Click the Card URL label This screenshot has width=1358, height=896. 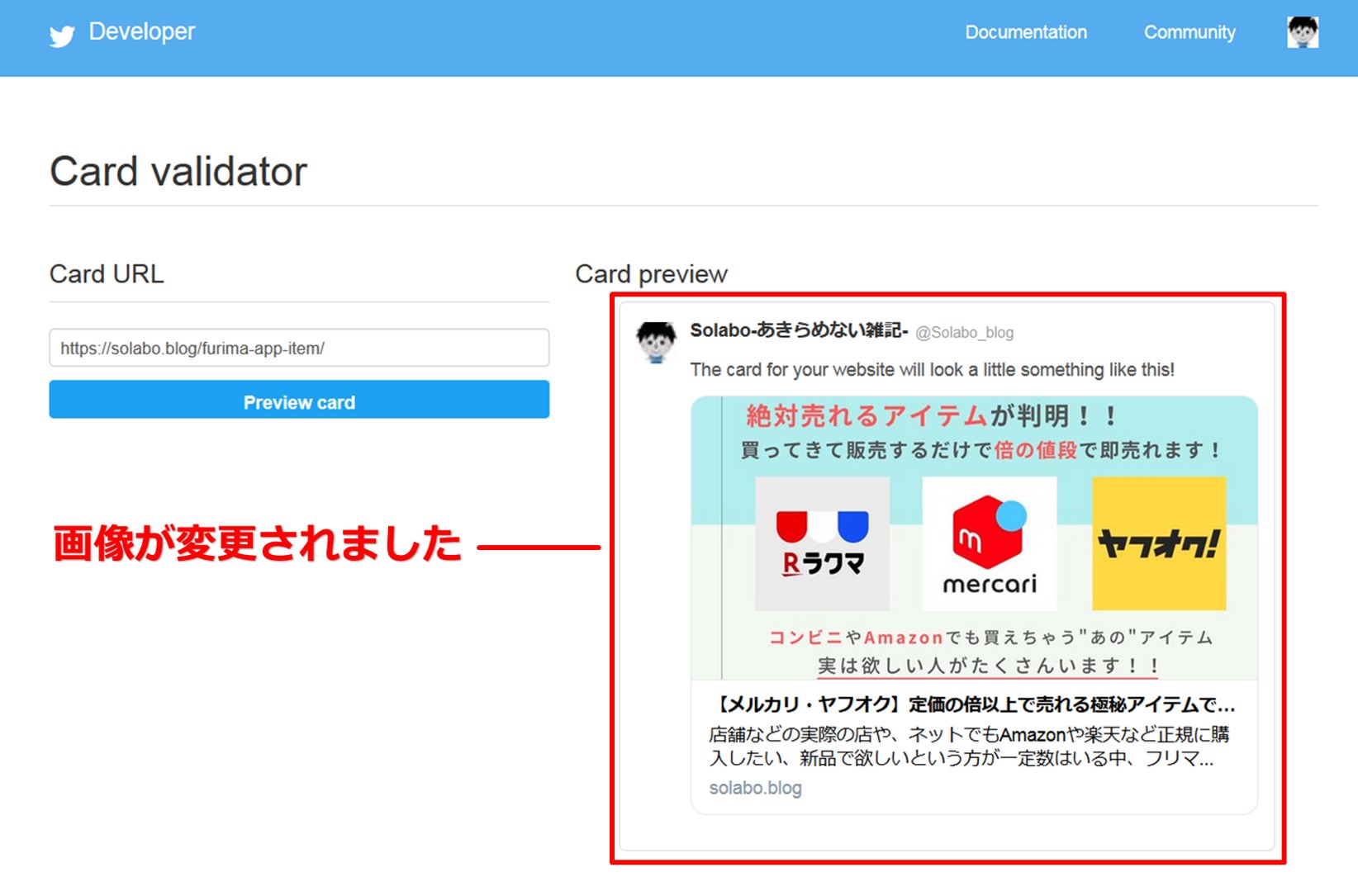click(x=107, y=274)
